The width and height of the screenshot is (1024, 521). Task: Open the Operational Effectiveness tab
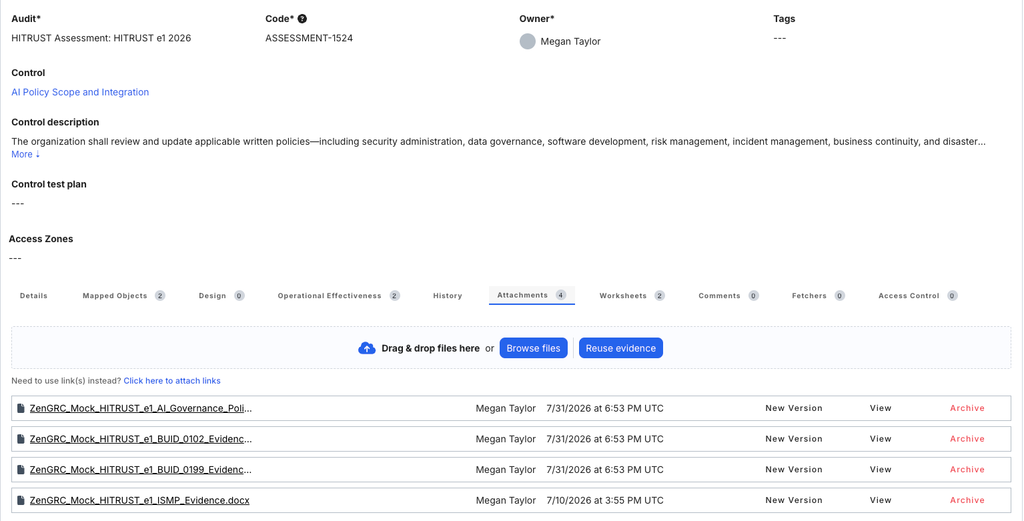coord(338,296)
